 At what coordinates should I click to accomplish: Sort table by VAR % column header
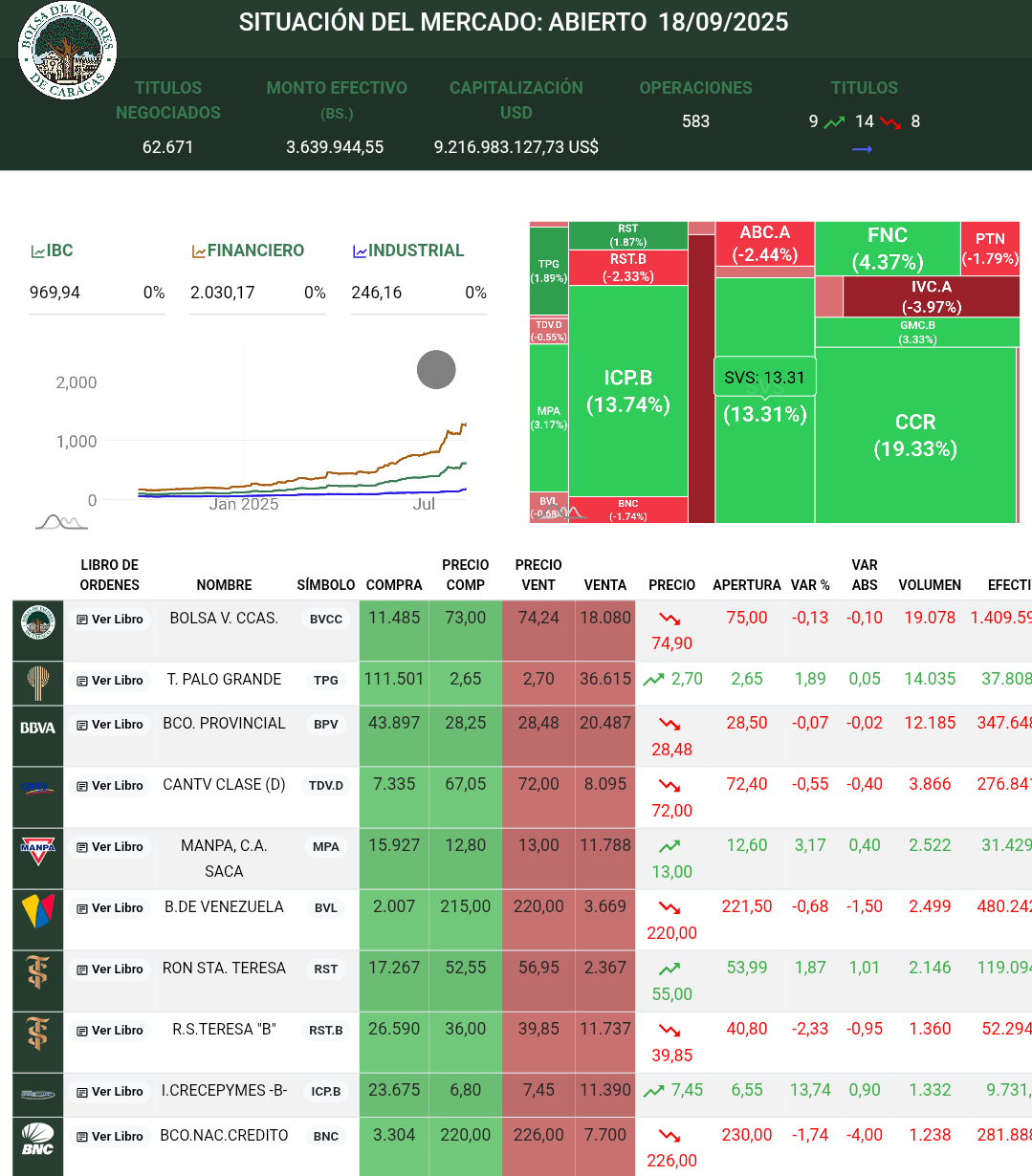[x=809, y=585]
